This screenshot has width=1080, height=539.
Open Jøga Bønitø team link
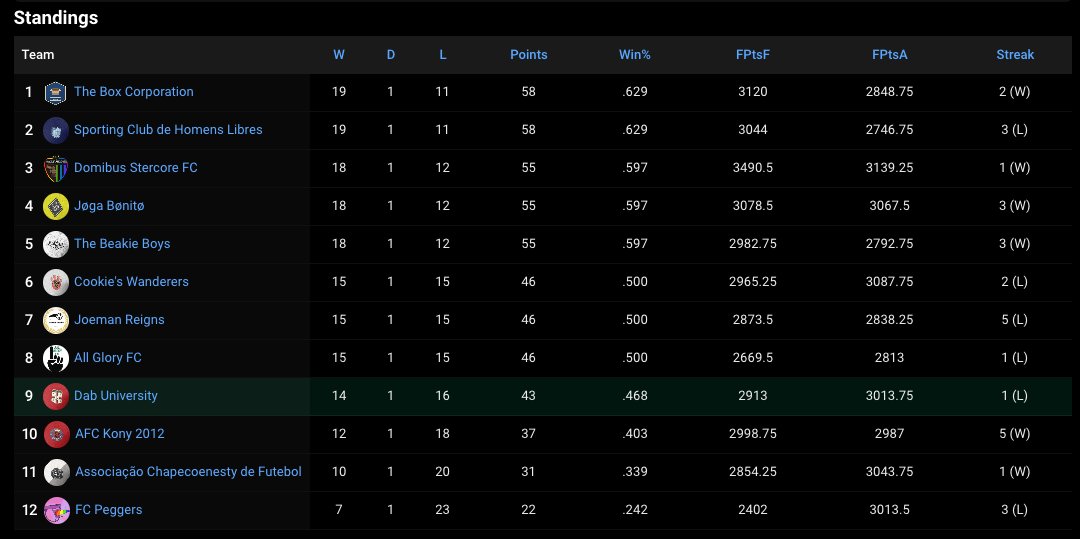109,205
